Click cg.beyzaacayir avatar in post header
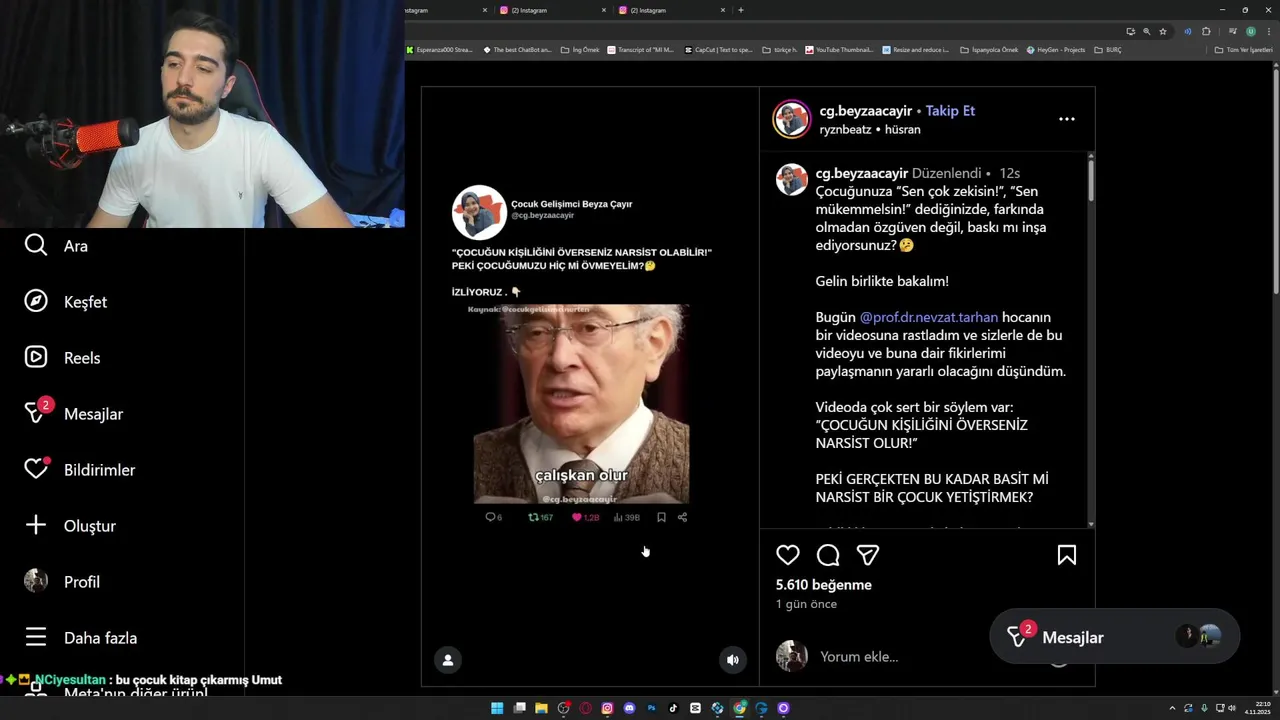Viewport: 1280px width, 720px height. tap(791, 119)
